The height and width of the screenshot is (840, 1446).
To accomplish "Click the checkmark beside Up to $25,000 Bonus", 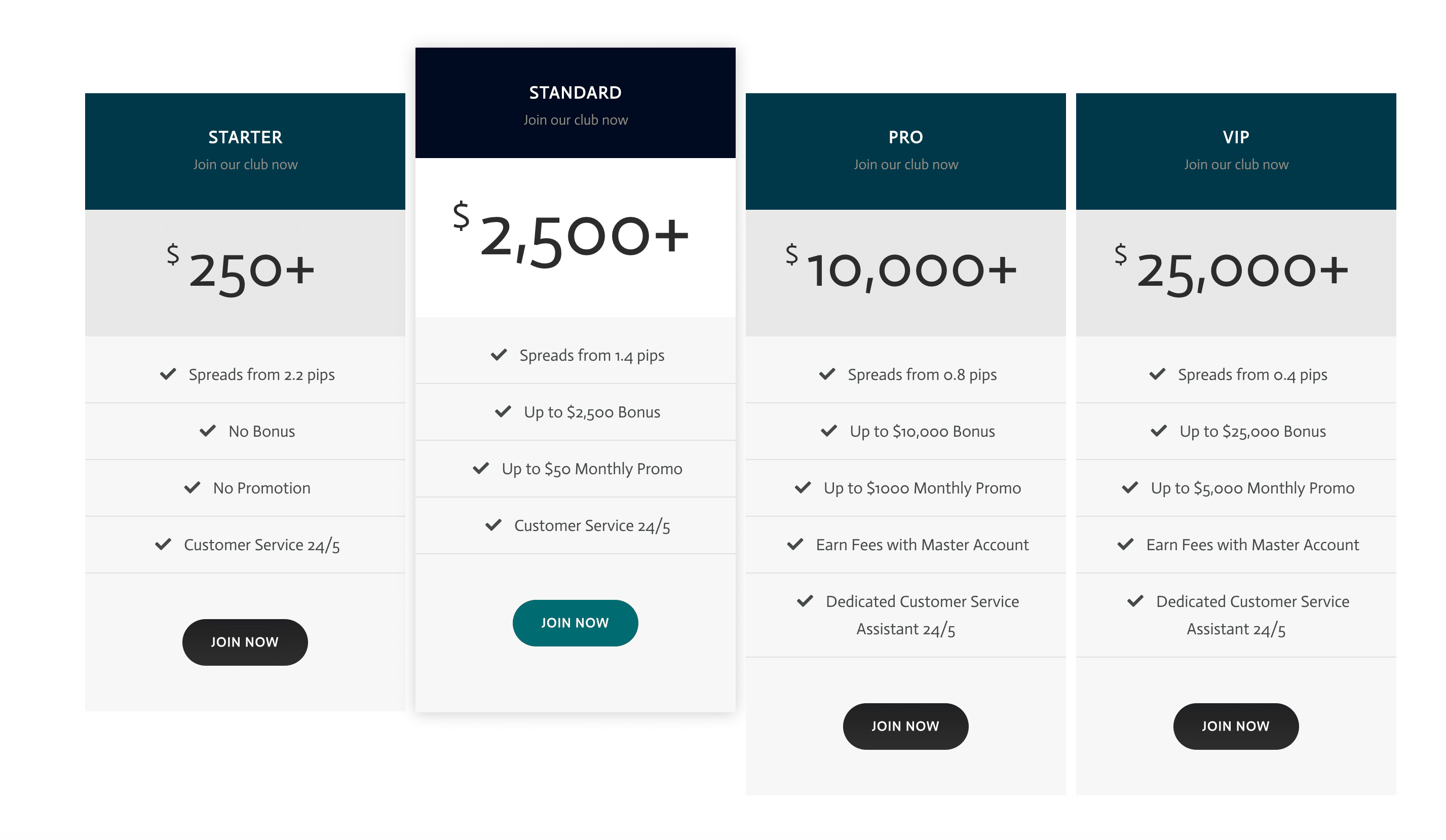I will coord(1159,432).
